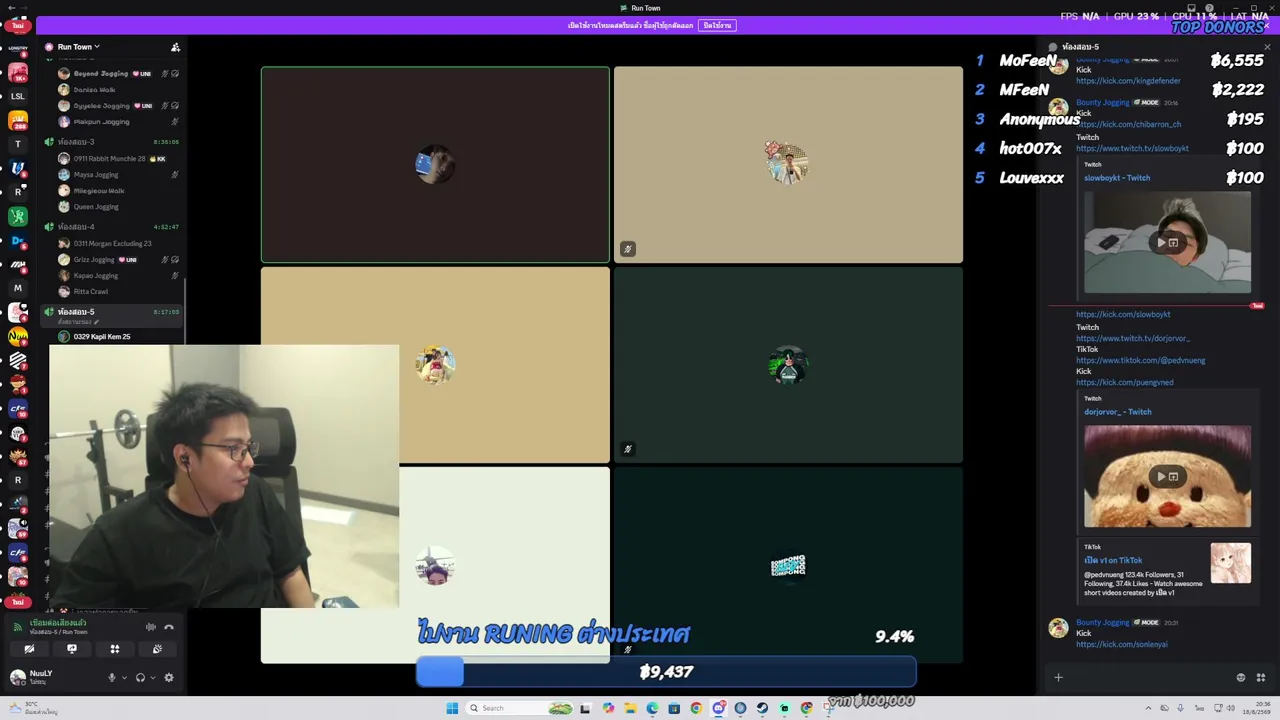
Task: Toggle noise suppression in voice panel
Action: [151, 627]
